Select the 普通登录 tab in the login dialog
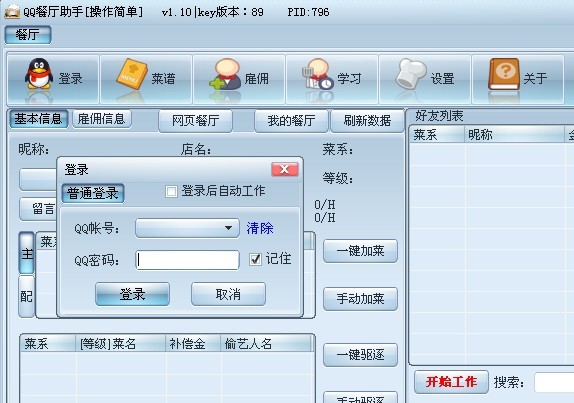Viewport: 574px width, 403px height. 93,193
